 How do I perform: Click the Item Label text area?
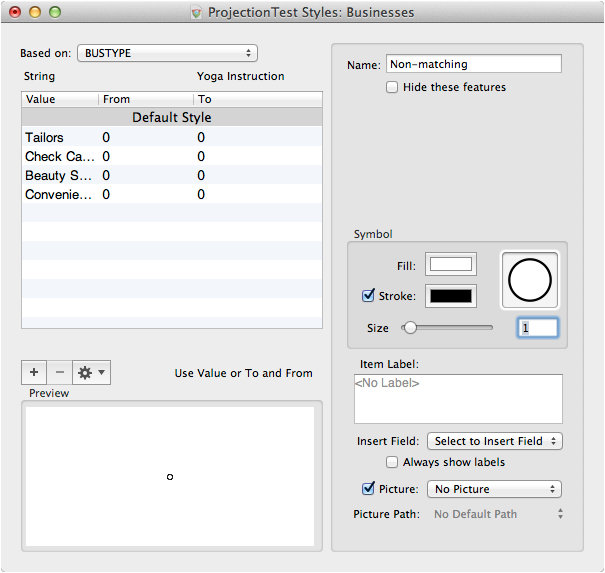458,399
